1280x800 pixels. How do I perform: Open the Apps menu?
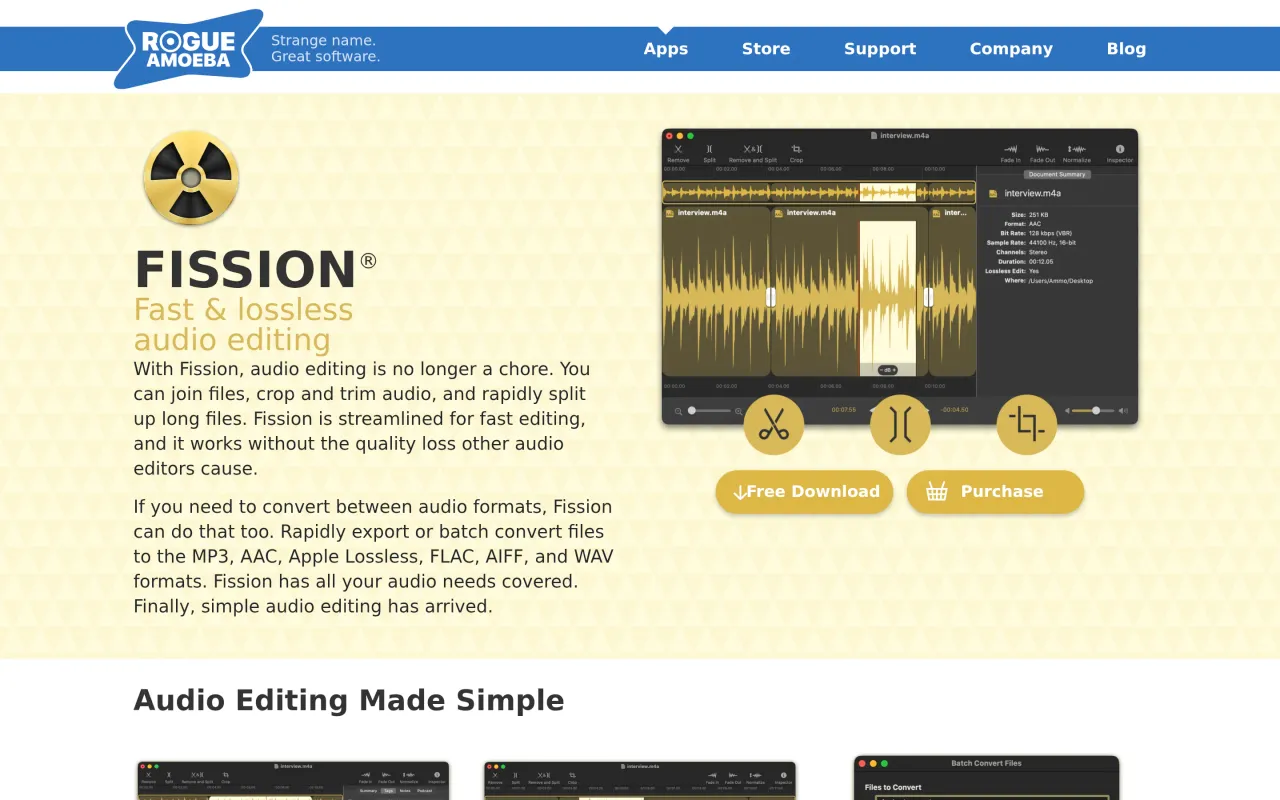tap(666, 48)
